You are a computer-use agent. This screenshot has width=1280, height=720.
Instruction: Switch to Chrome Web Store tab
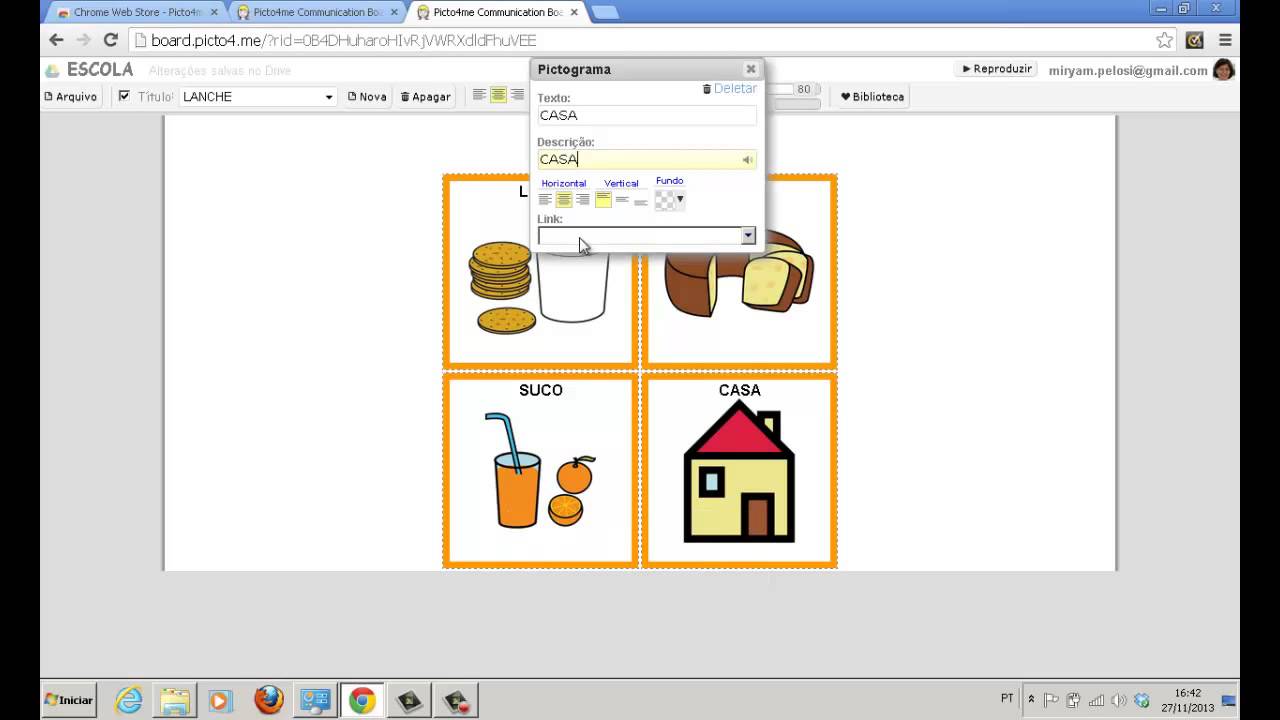(137, 12)
